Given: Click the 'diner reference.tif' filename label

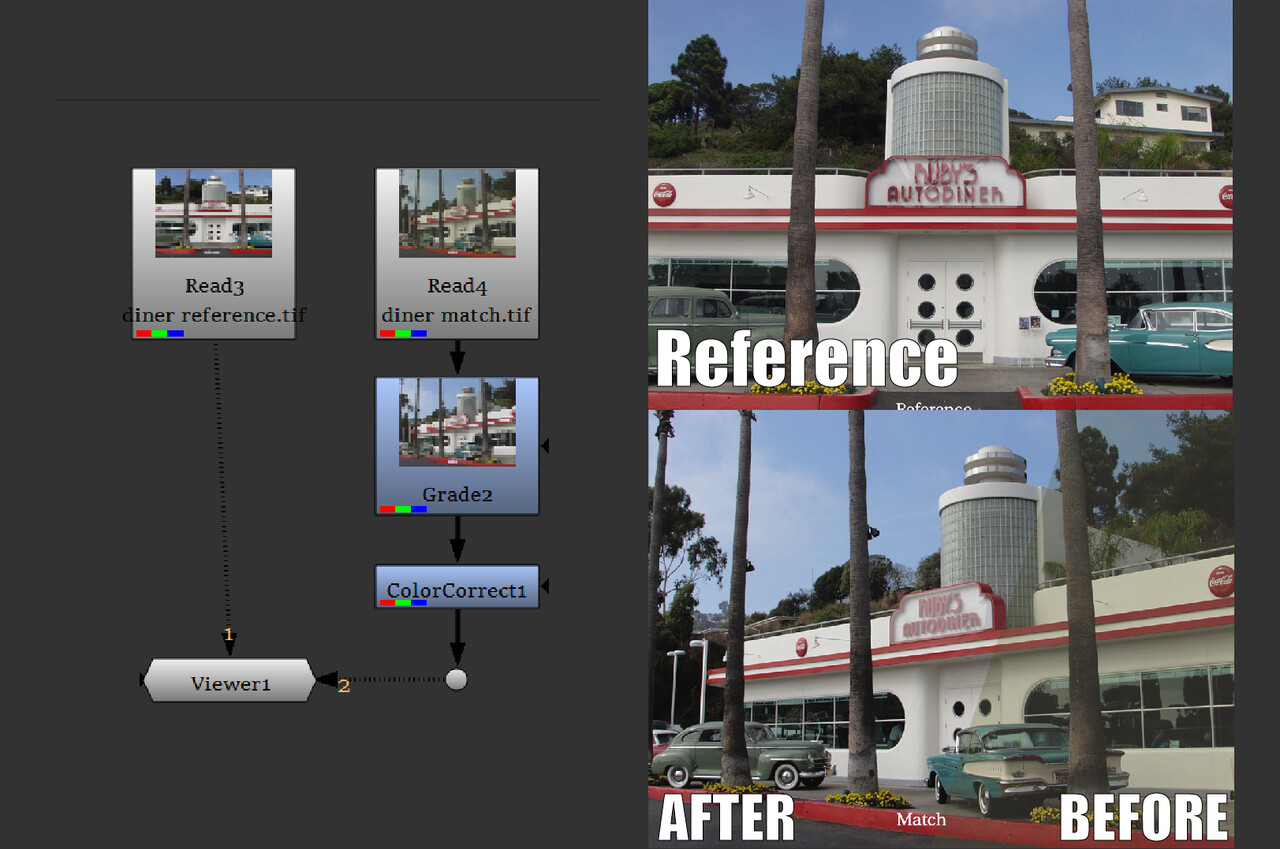Looking at the screenshot, I should [214, 315].
